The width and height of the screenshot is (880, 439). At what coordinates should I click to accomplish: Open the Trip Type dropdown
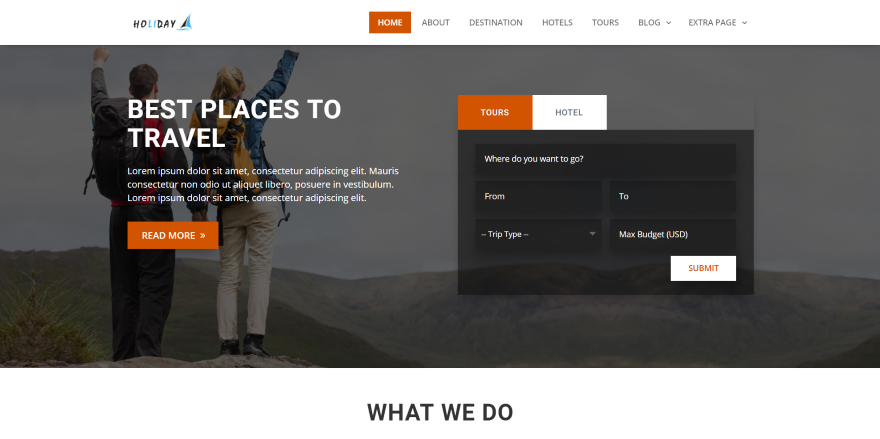(538, 234)
